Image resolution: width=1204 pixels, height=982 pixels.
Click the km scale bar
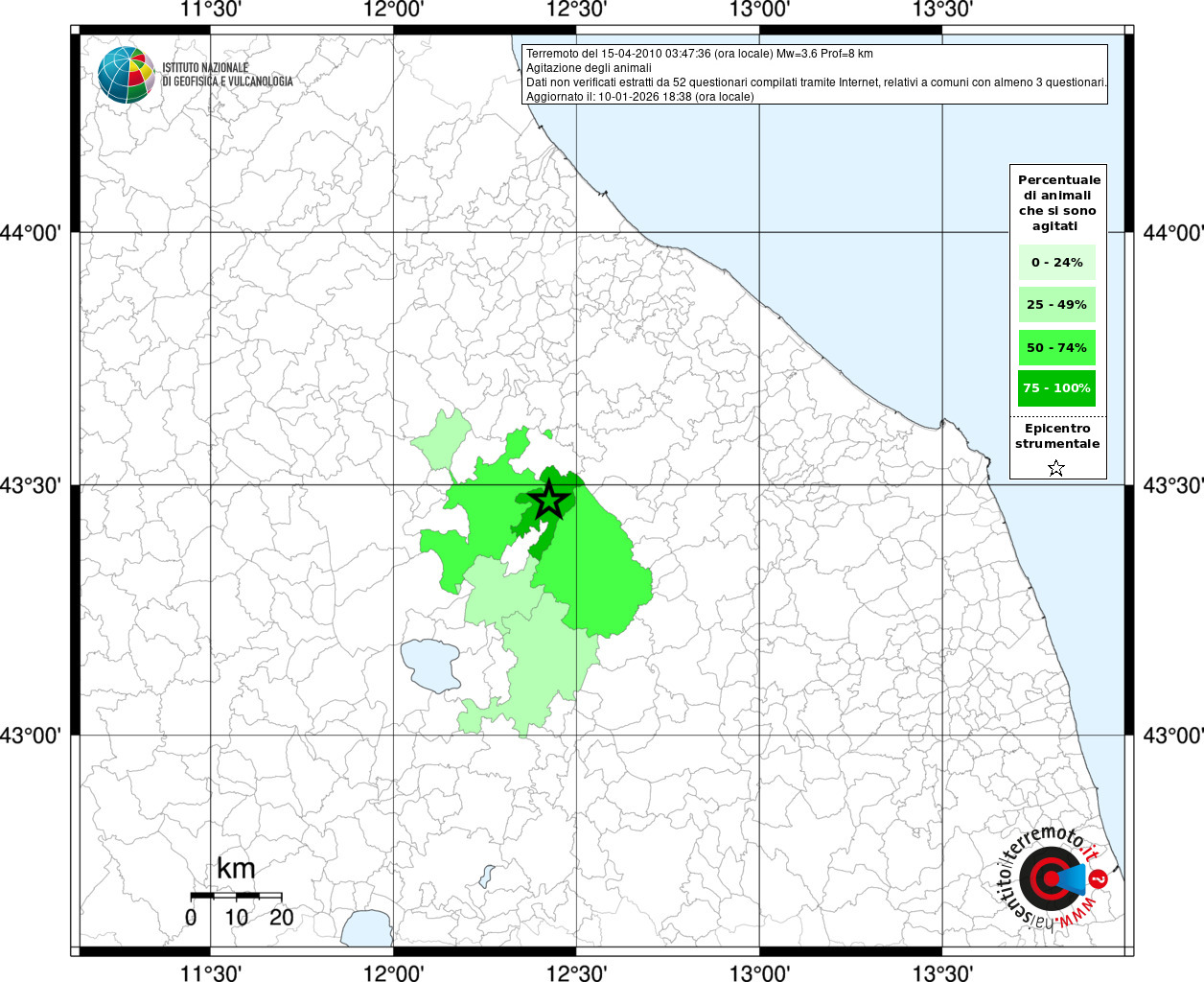(236, 895)
